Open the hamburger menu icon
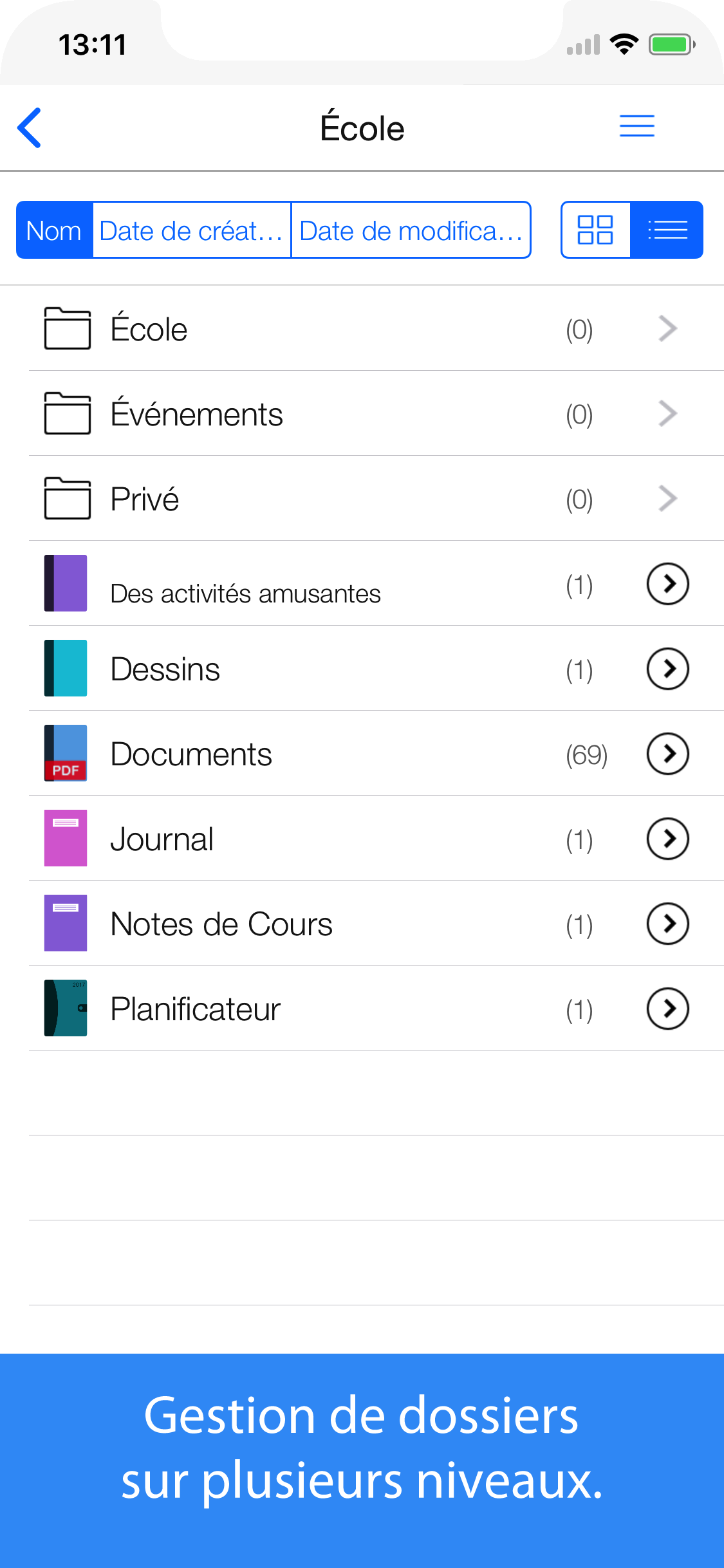724x1568 pixels. (x=636, y=126)
